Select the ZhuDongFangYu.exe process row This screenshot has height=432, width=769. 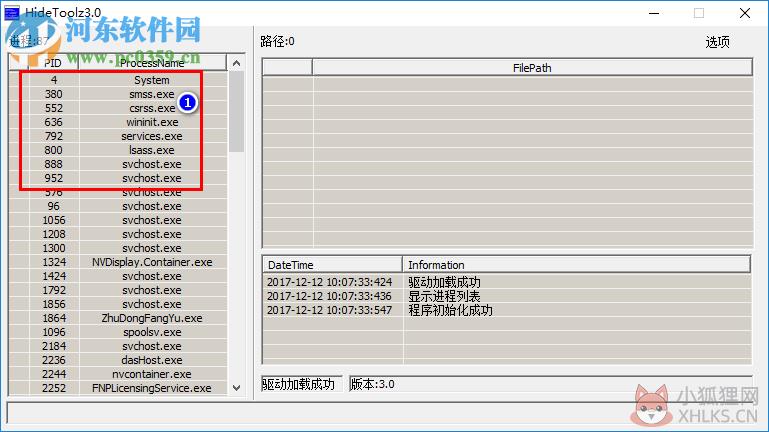[118, 318]
